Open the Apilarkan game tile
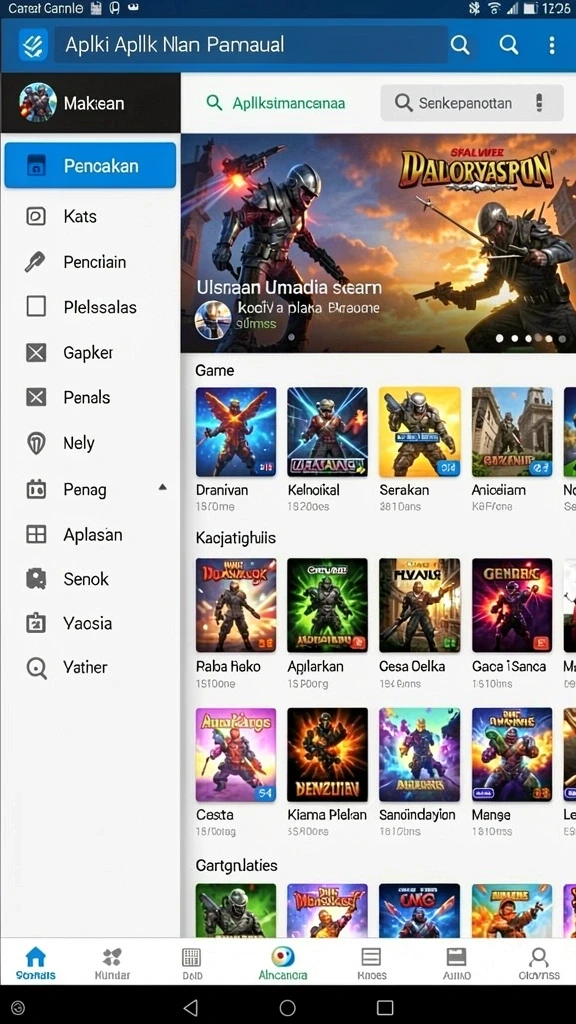 click(327, 605)
